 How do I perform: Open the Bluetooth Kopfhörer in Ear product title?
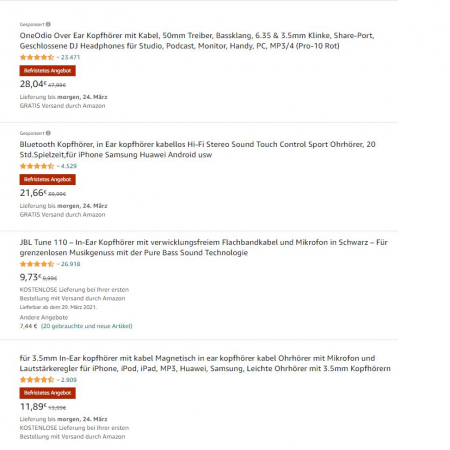(197, 149)
